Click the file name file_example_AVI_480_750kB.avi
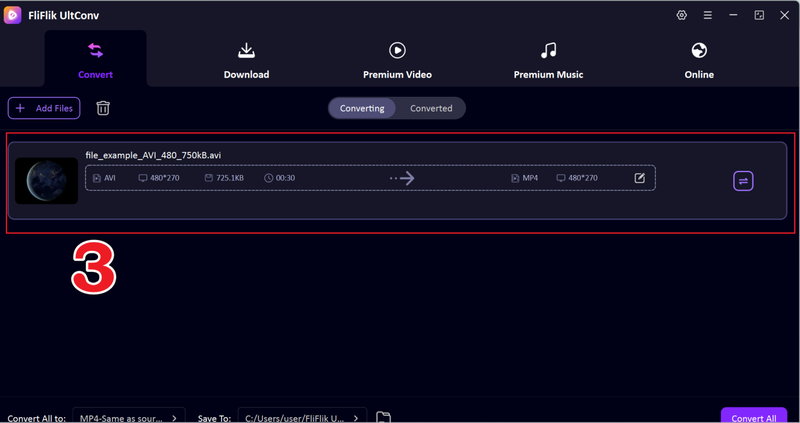The height and width of the screenshot is (423, 800). point(153,155)
